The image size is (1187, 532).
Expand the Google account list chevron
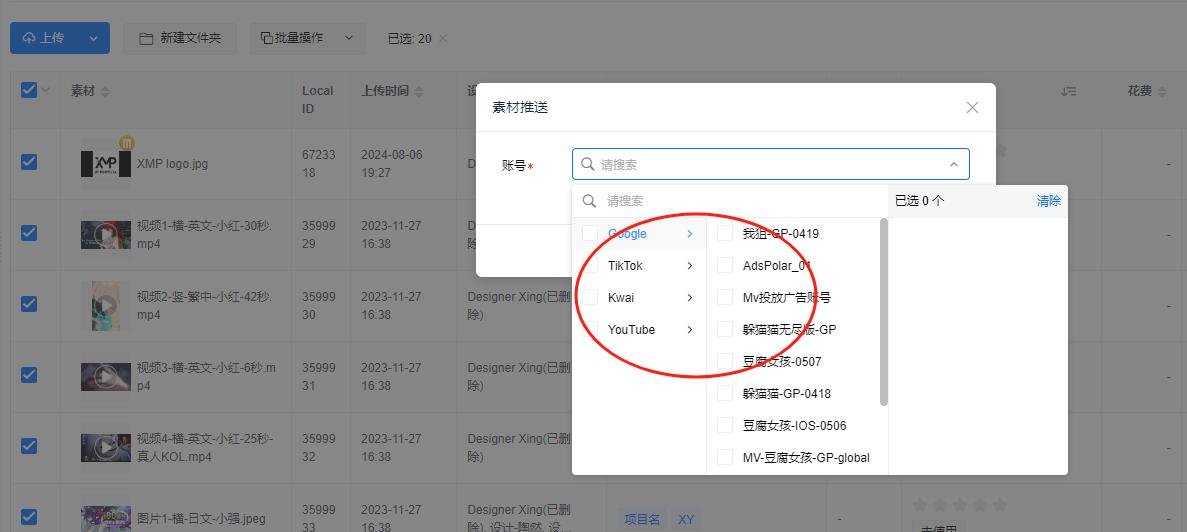690,234
